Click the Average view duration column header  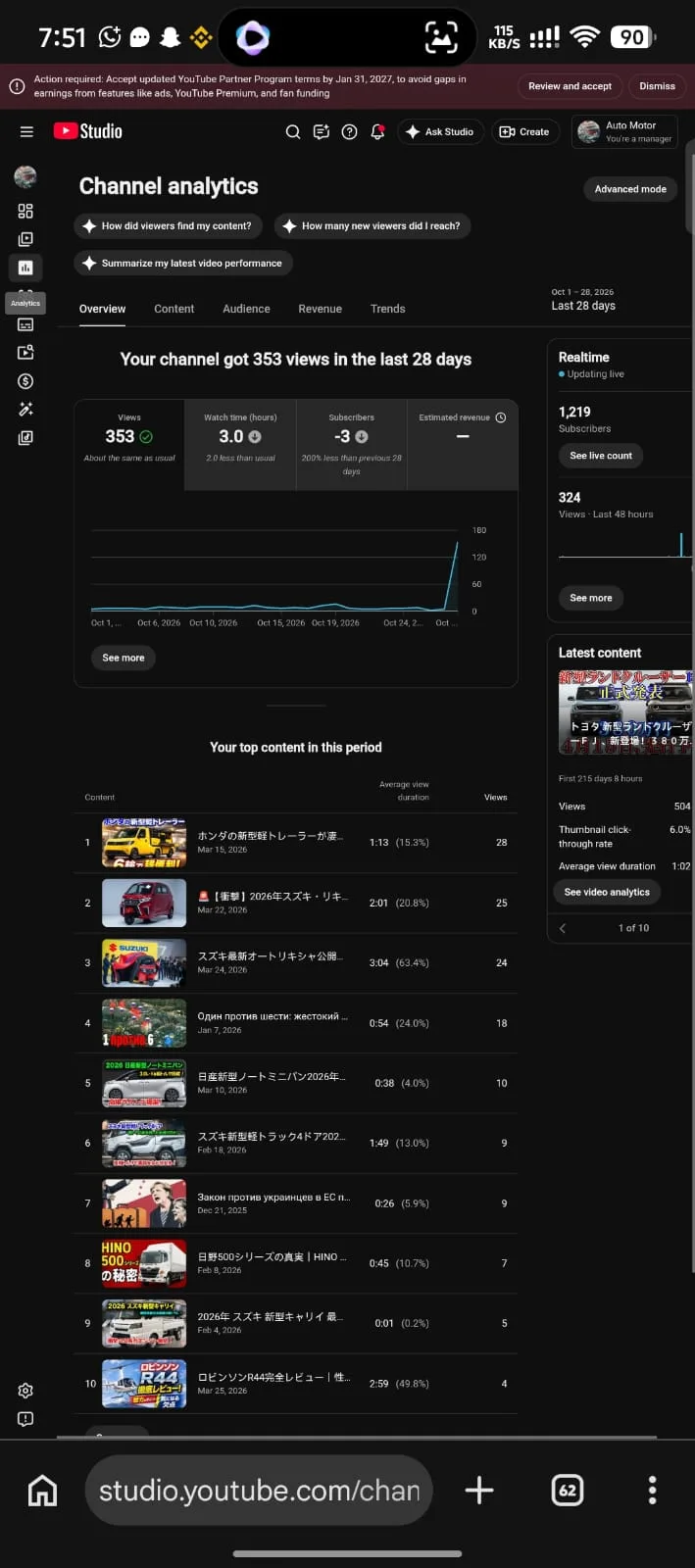404,791
